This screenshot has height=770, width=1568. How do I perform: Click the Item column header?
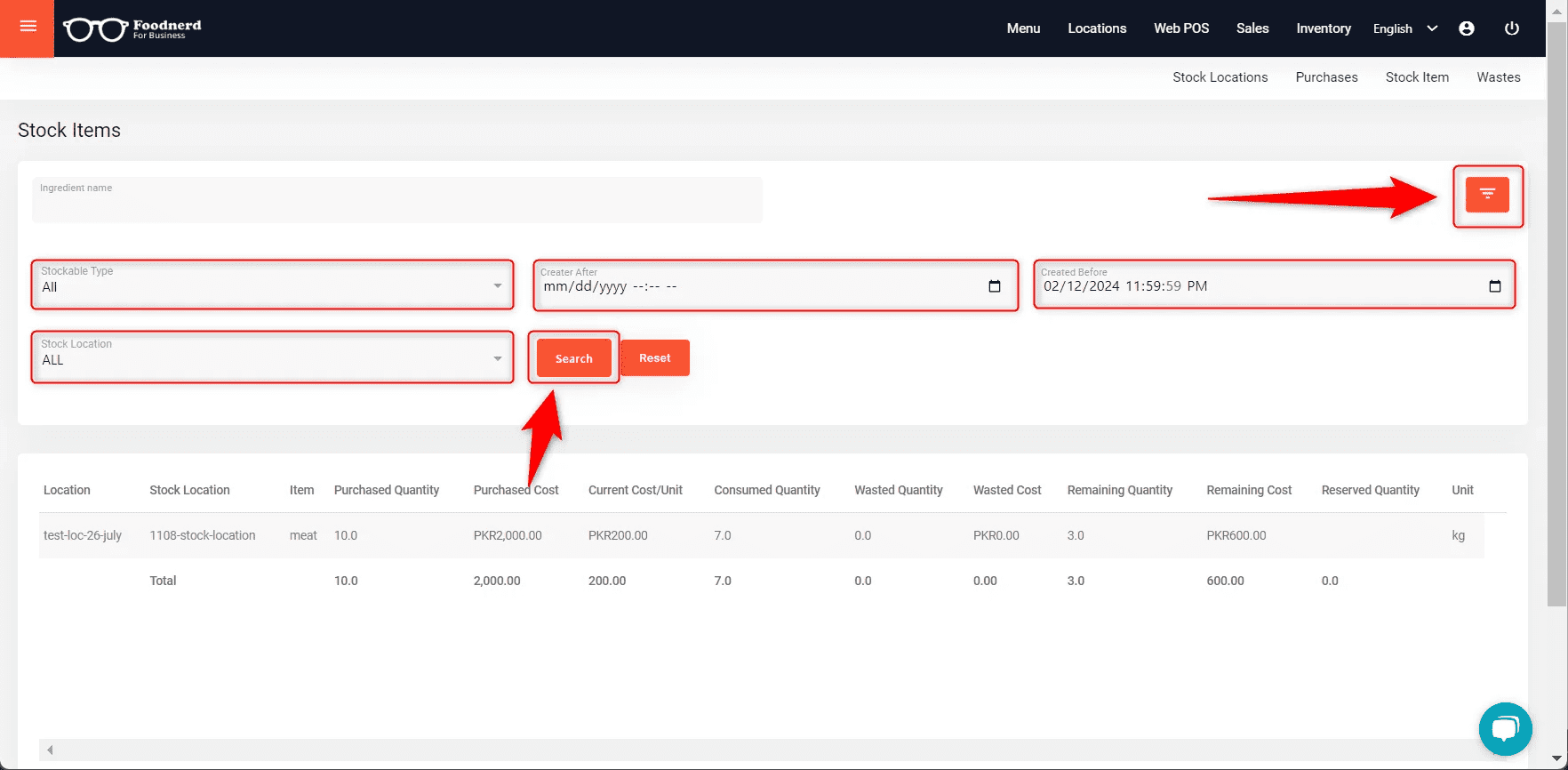coord(301,490)
